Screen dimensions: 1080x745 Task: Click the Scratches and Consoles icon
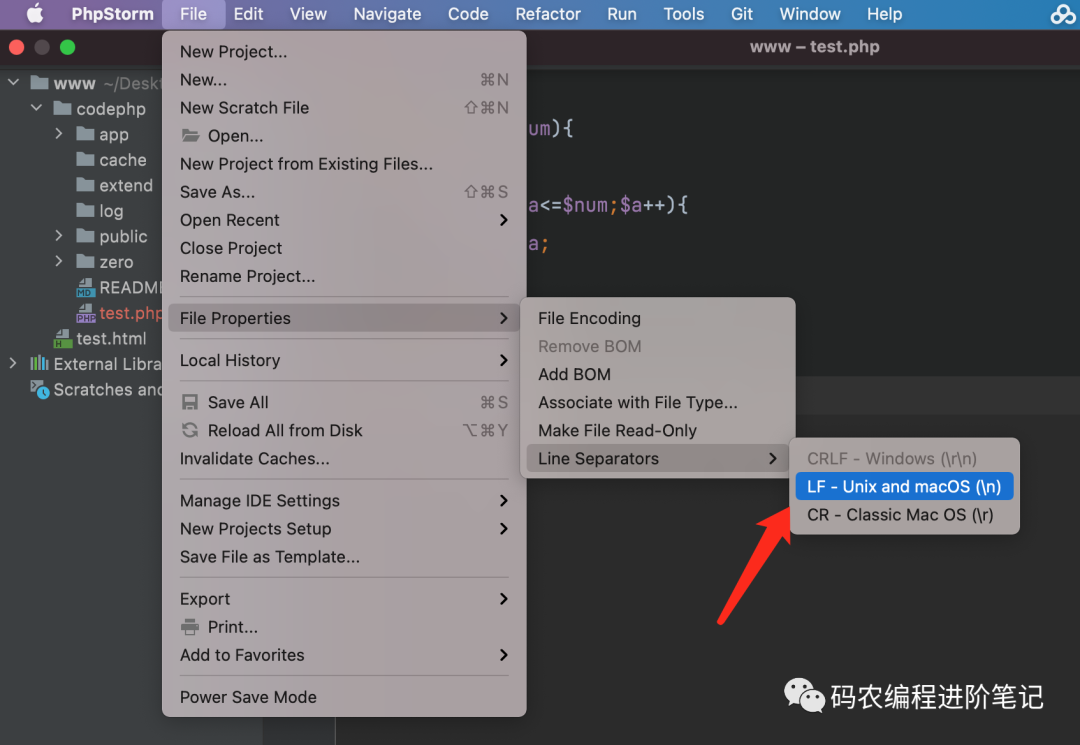point(39,390)
